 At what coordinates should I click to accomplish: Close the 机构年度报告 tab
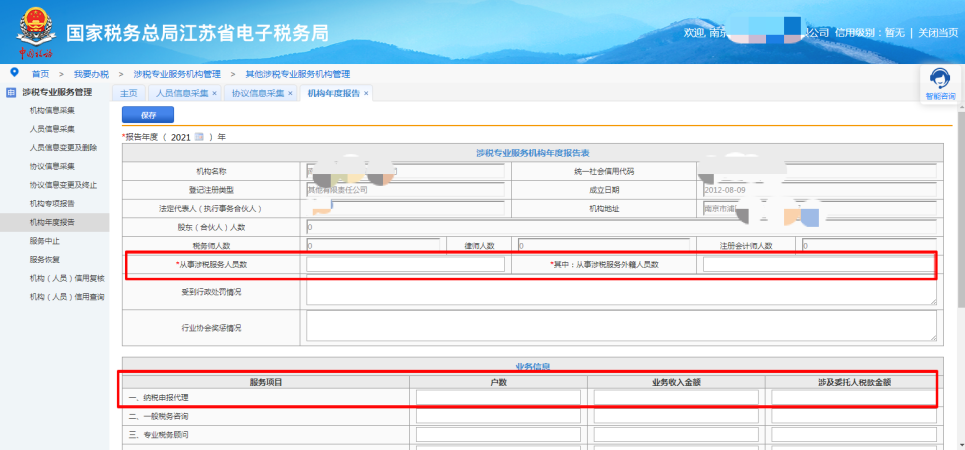point(366,93)
